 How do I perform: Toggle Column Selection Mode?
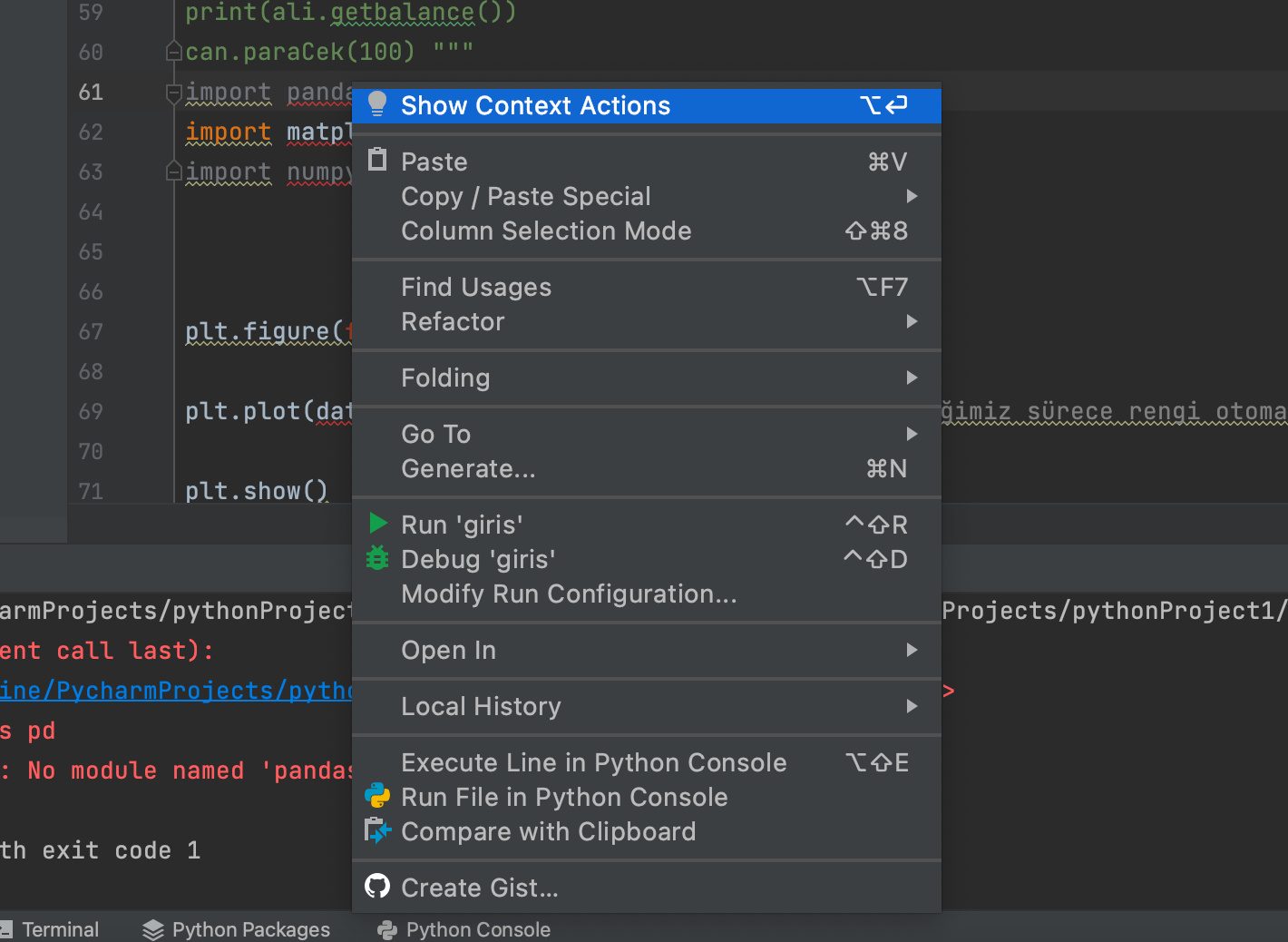(x=546, y=231)
